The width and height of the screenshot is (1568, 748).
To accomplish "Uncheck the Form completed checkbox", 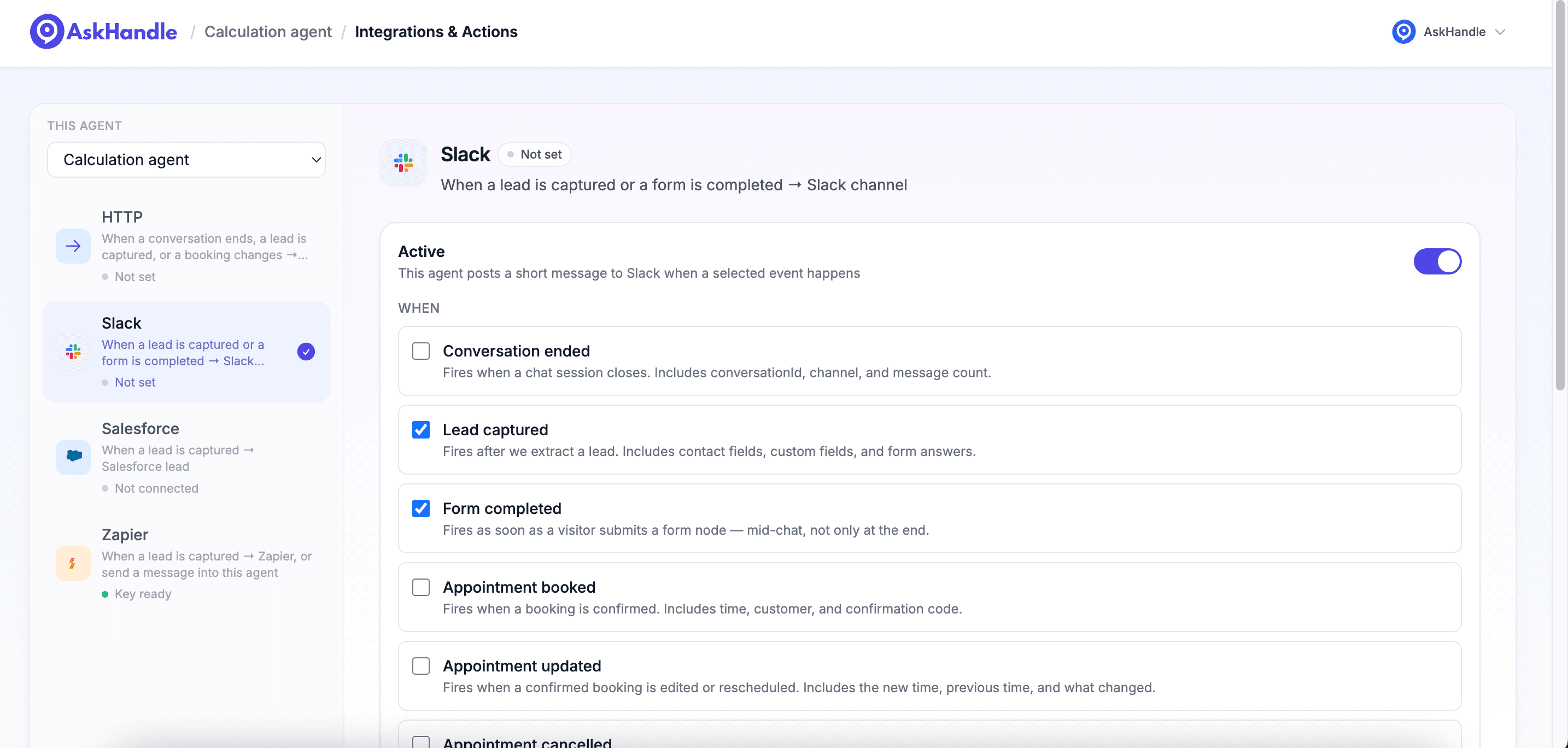I will point(420,508).
